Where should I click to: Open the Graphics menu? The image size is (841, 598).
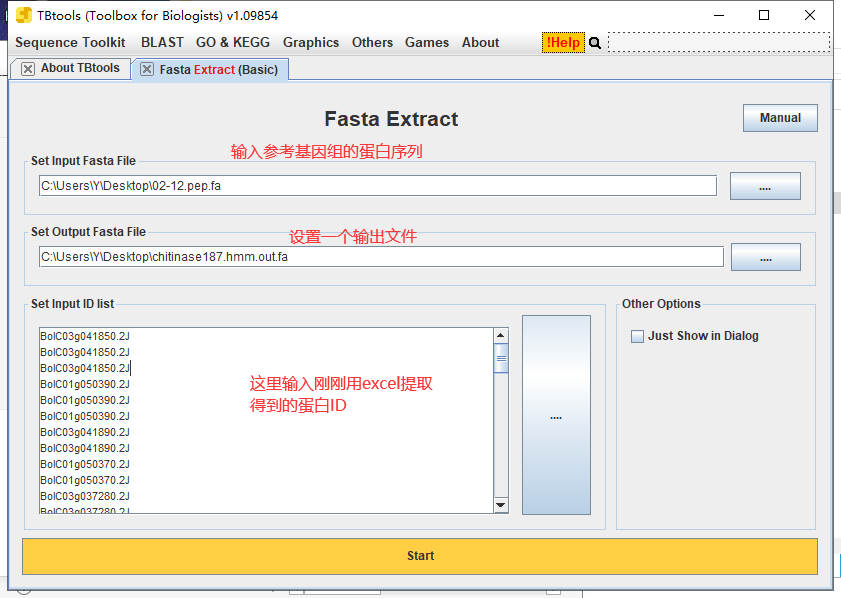[x=310, y=43]
